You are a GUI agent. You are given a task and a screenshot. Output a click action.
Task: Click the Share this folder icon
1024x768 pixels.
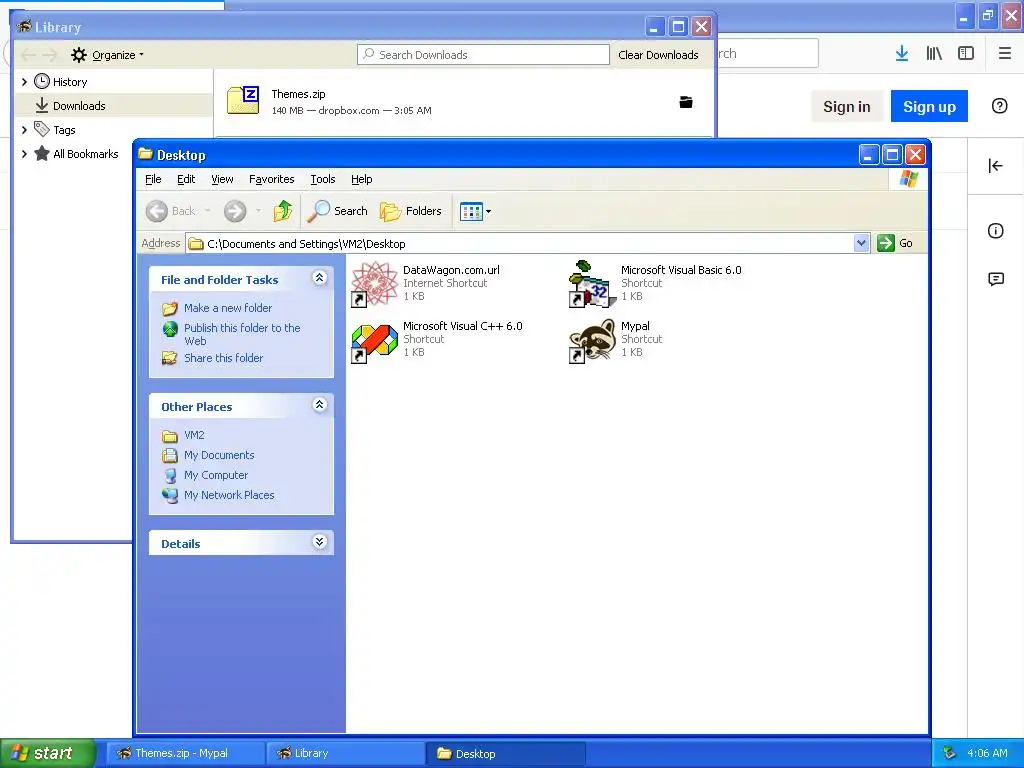(170, 358)
